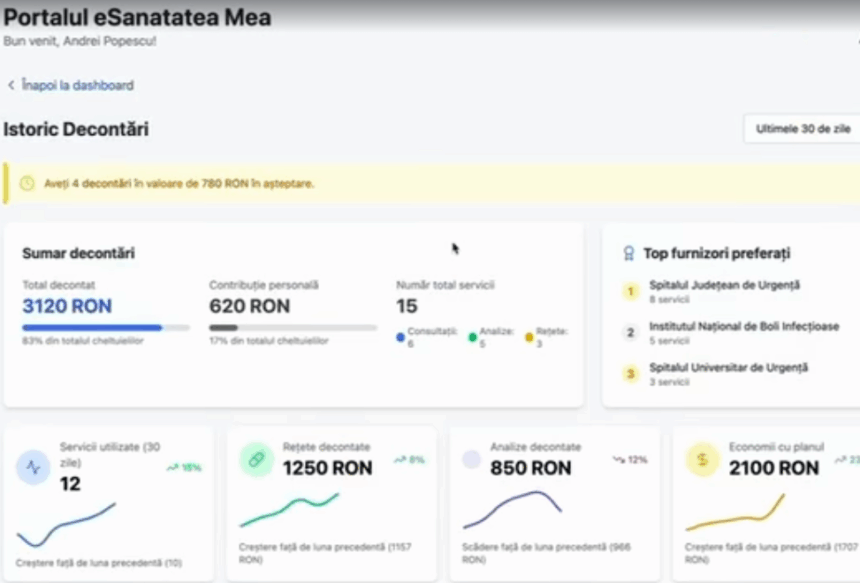Click the pill icon on Rețete decontate card
Image resolution: width=860 pixels, height=583 pixels.
(257, 460)
